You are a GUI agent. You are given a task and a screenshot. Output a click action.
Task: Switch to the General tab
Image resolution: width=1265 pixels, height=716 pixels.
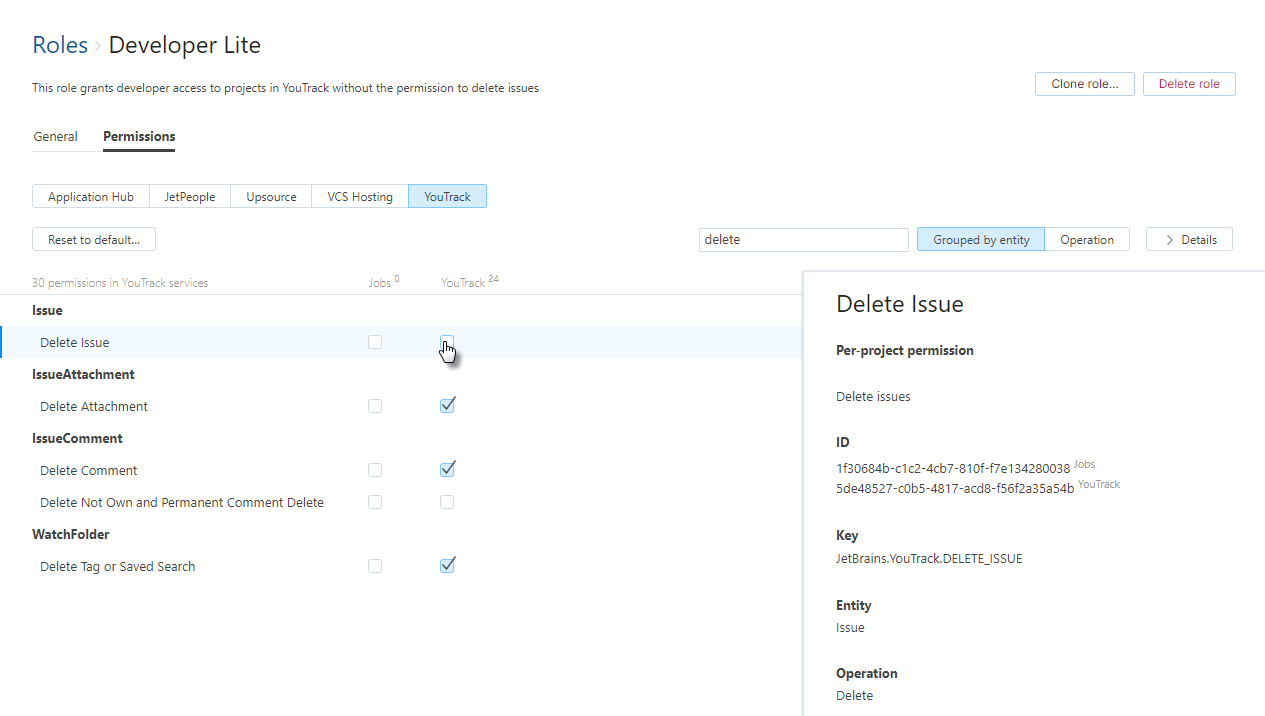click(55, 136)
